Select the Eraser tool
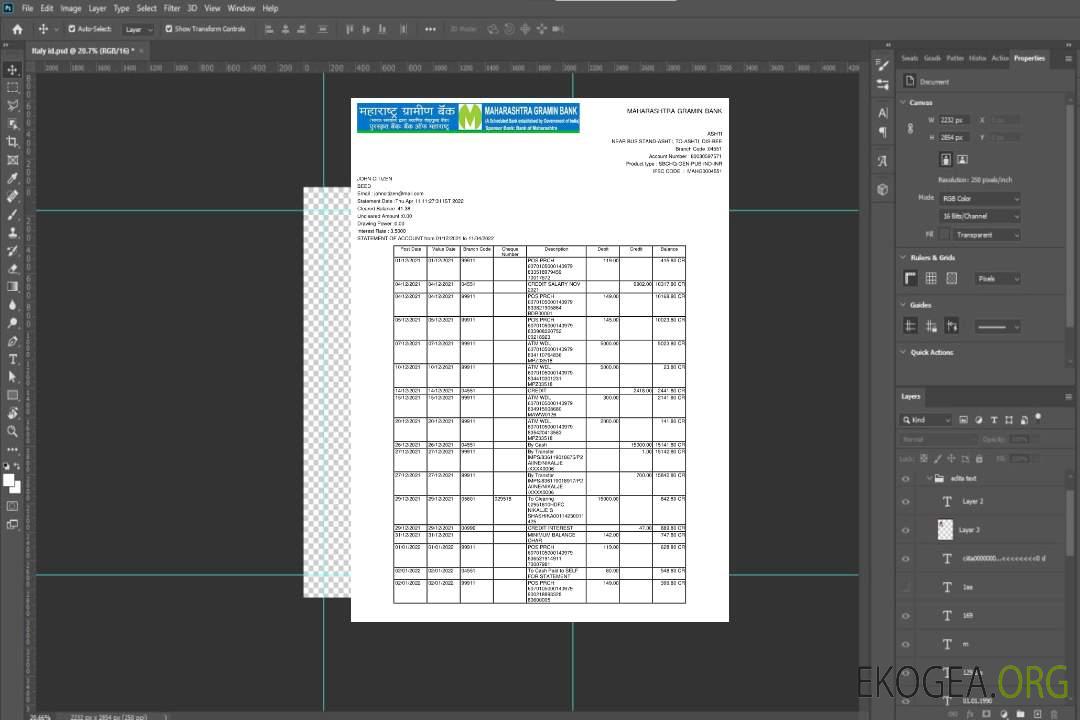This screenshot has width=1080, height=720. coord(12,269)
